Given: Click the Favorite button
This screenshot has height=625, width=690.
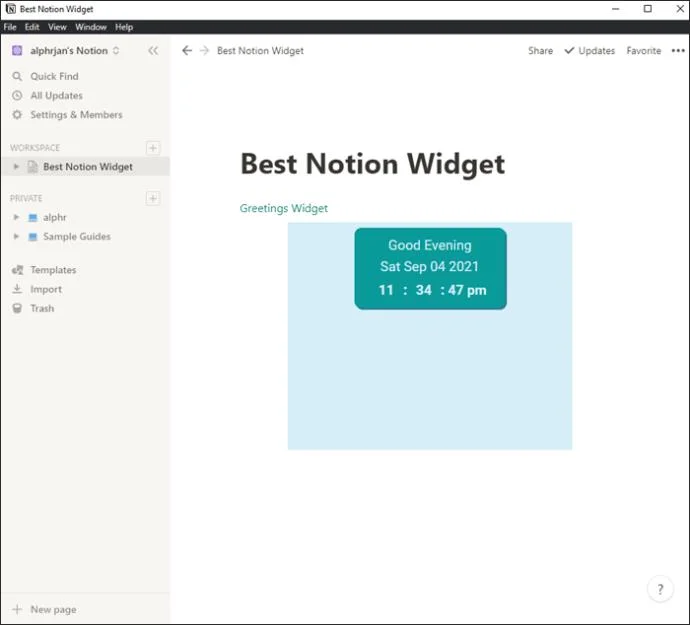Looking at the screenshot, I should pos(644,51).
